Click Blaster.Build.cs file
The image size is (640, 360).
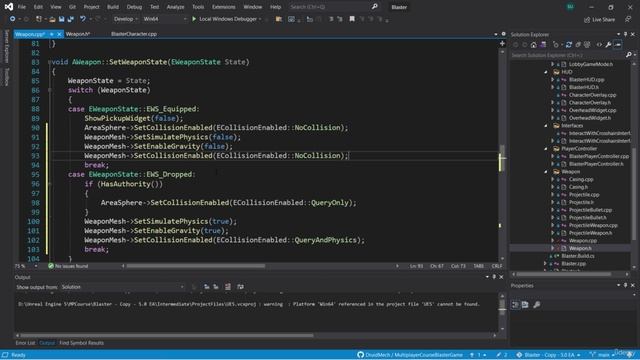pyautogui.click(x=578, y=256)
